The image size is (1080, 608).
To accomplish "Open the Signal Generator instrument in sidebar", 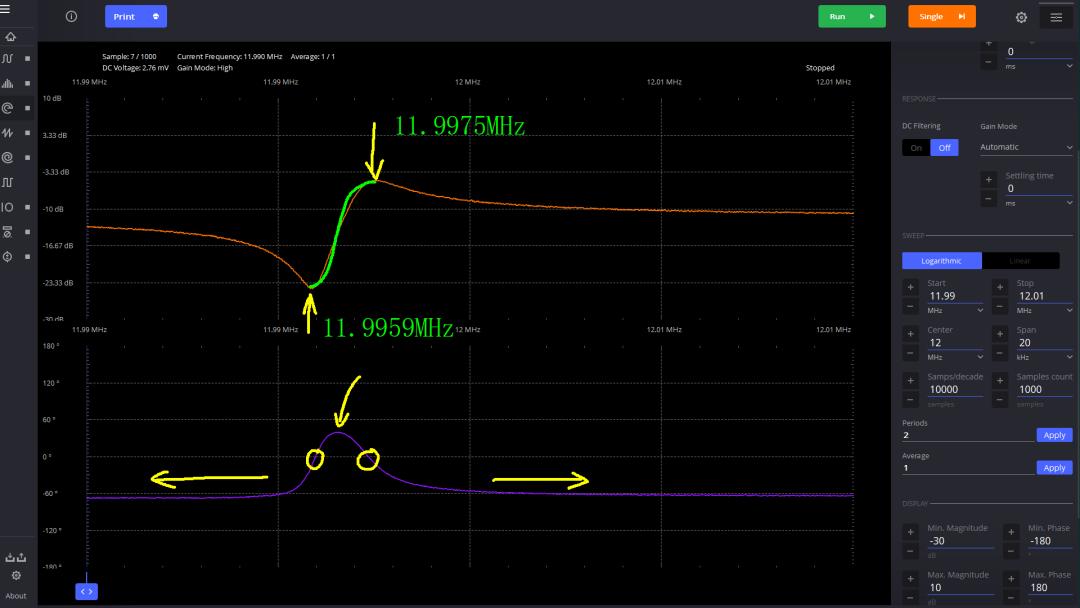I will coord(8,133).
